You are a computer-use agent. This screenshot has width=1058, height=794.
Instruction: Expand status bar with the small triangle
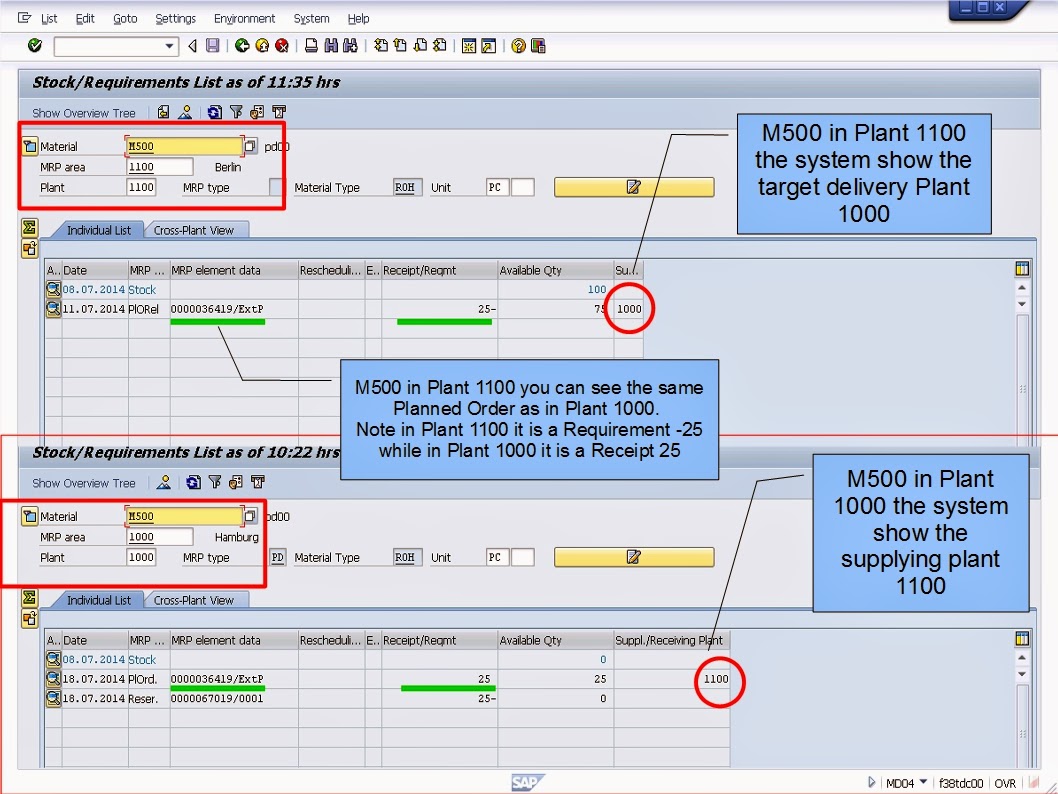point(871,783)
